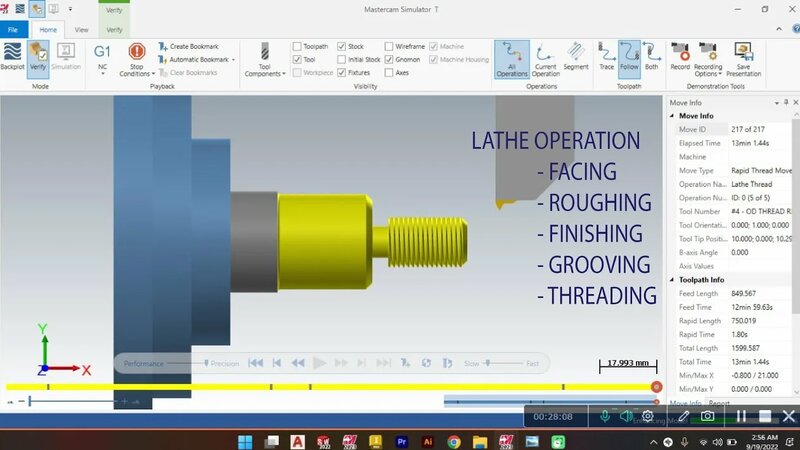
Task: Uncheck the Stock visibility checkbox
Action: click(341, 46)
